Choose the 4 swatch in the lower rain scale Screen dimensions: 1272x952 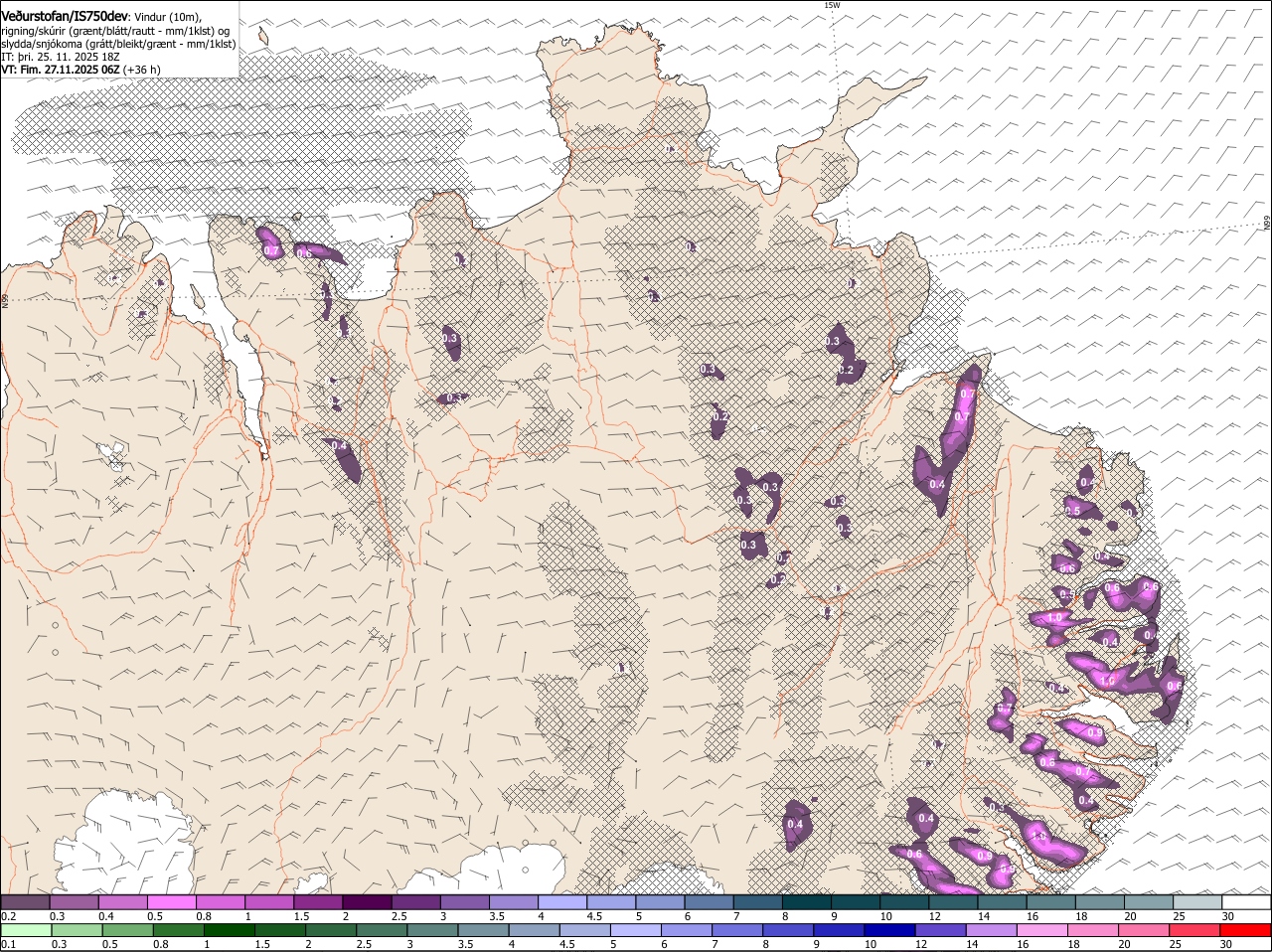pyautogui.click(x=534, y=931)
